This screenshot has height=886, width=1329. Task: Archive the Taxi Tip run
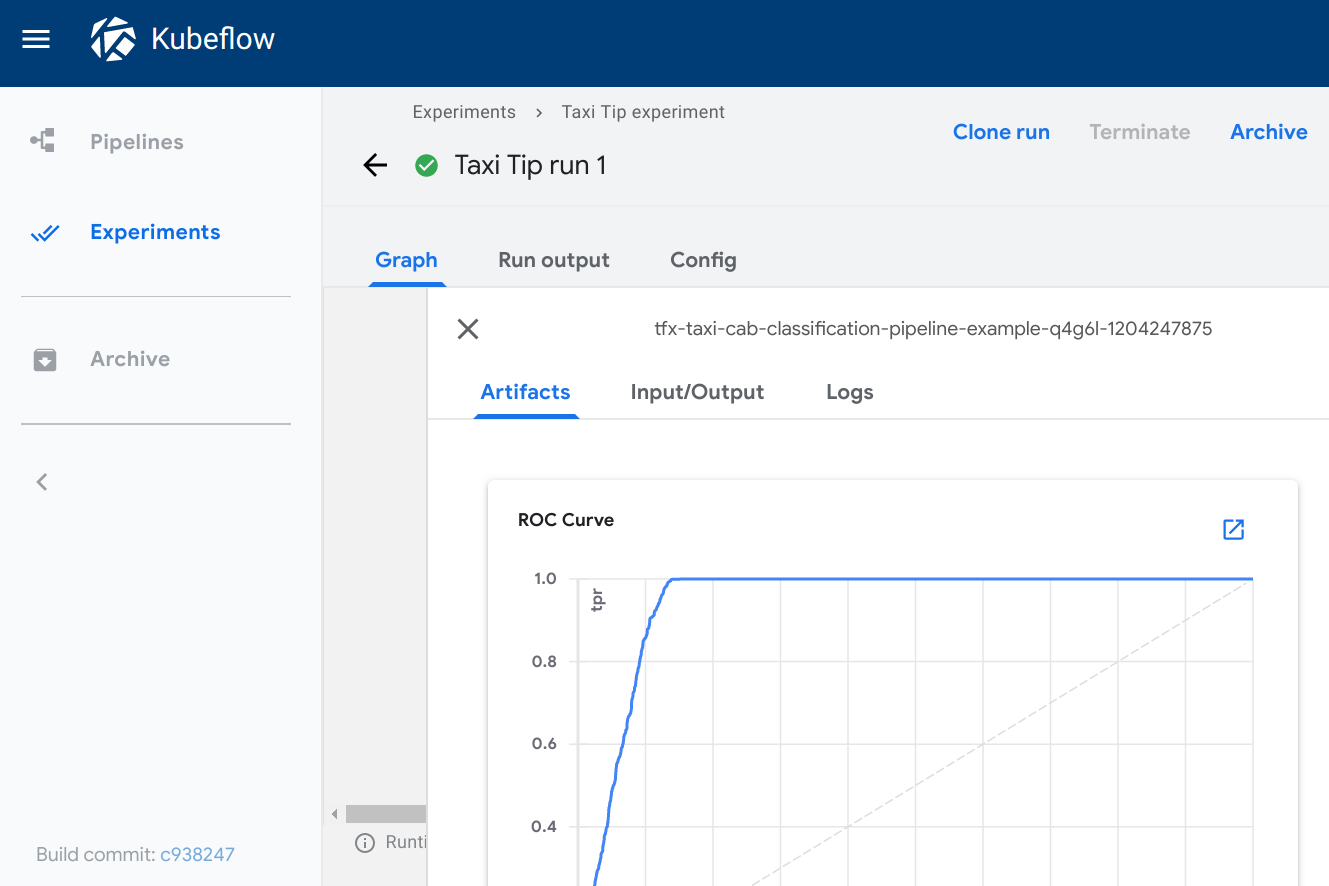[x=1268, y=131]
